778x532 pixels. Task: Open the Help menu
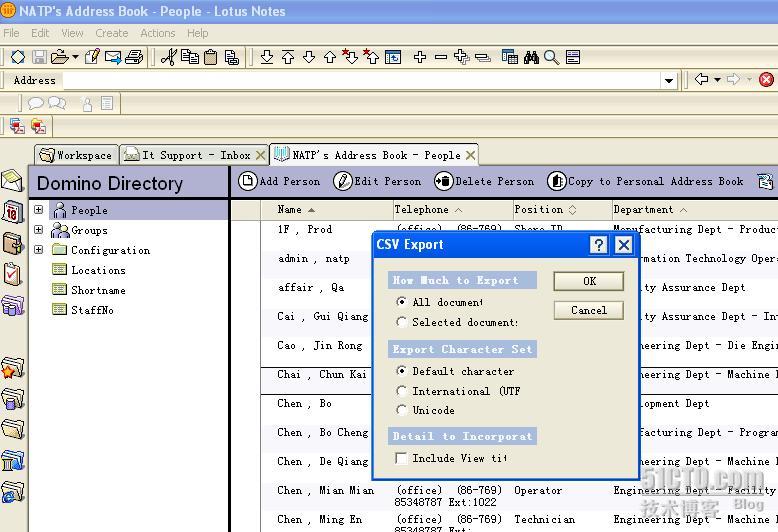point(197,33)
